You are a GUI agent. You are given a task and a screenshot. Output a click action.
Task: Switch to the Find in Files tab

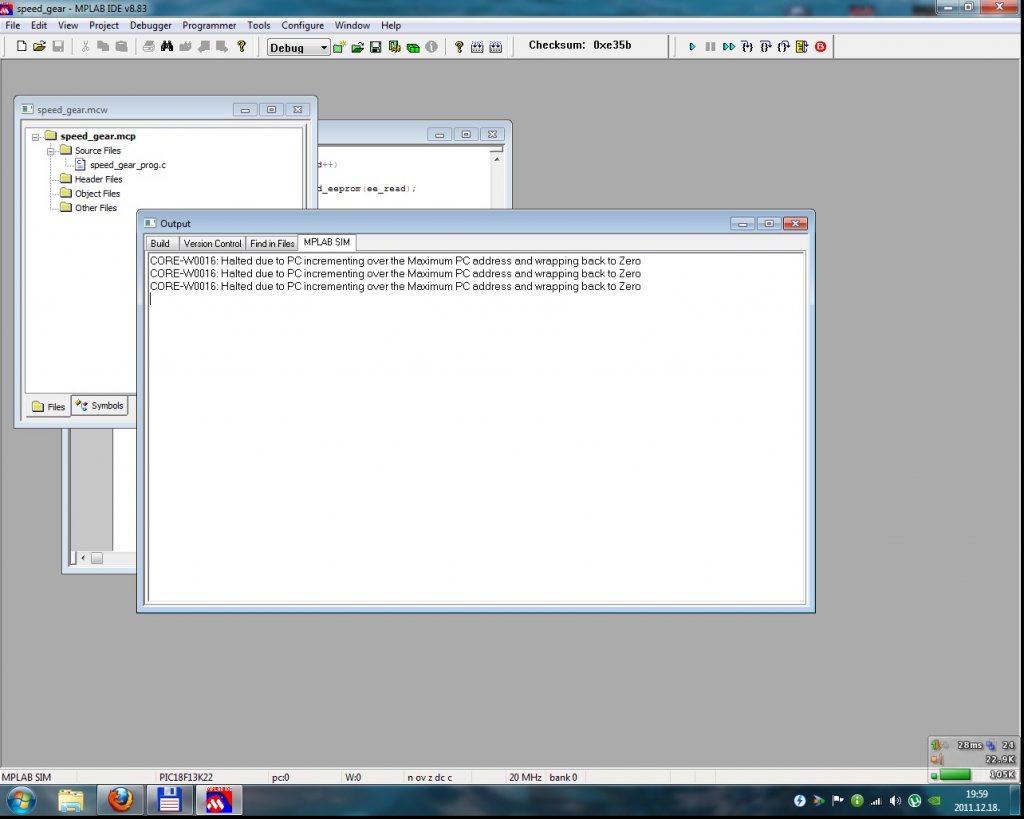pos(272,244)
